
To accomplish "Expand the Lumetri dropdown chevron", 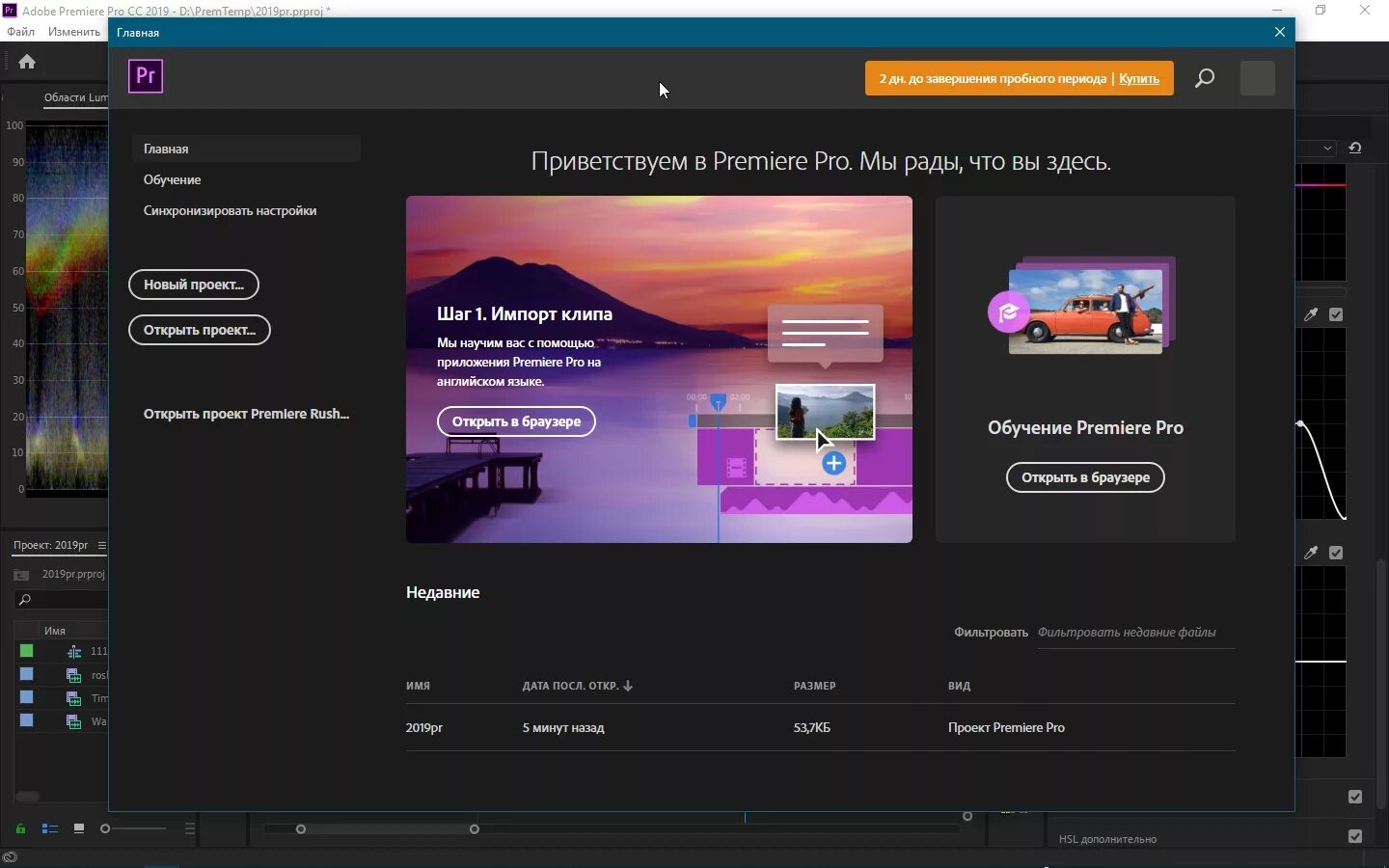I will click(x=1328, y=149).
